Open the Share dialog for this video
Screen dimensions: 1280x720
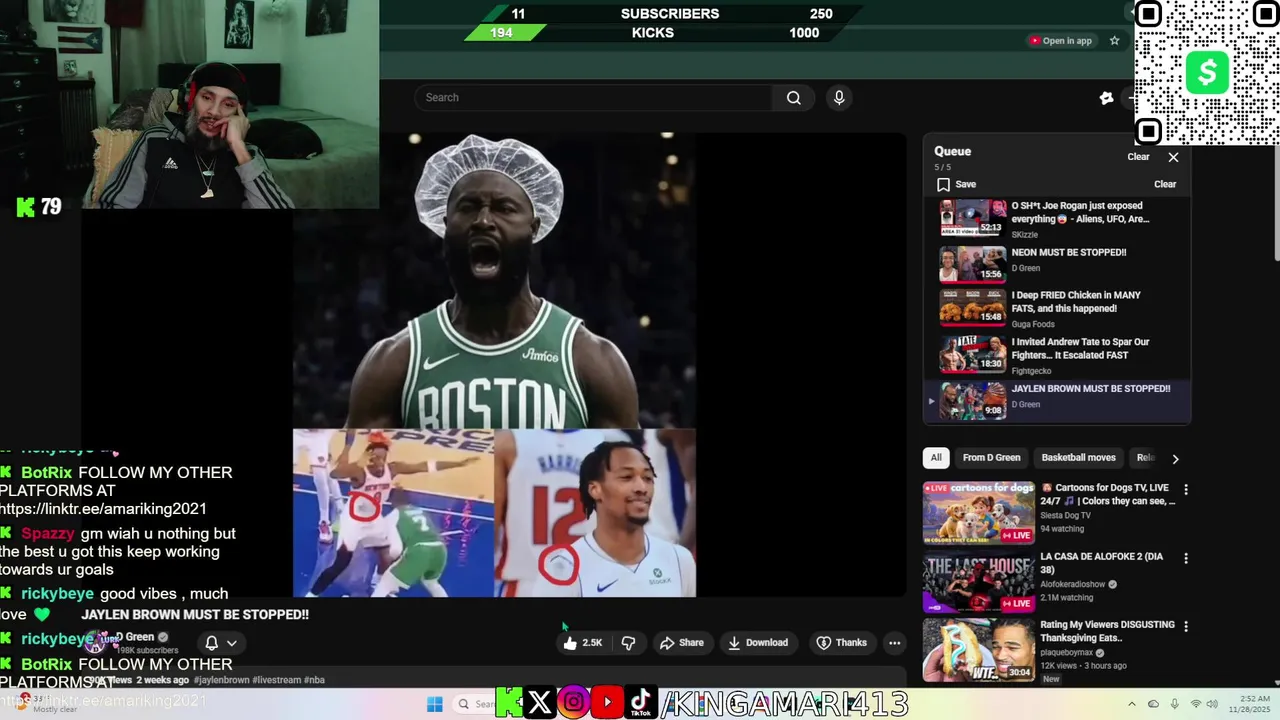point(681,643)
